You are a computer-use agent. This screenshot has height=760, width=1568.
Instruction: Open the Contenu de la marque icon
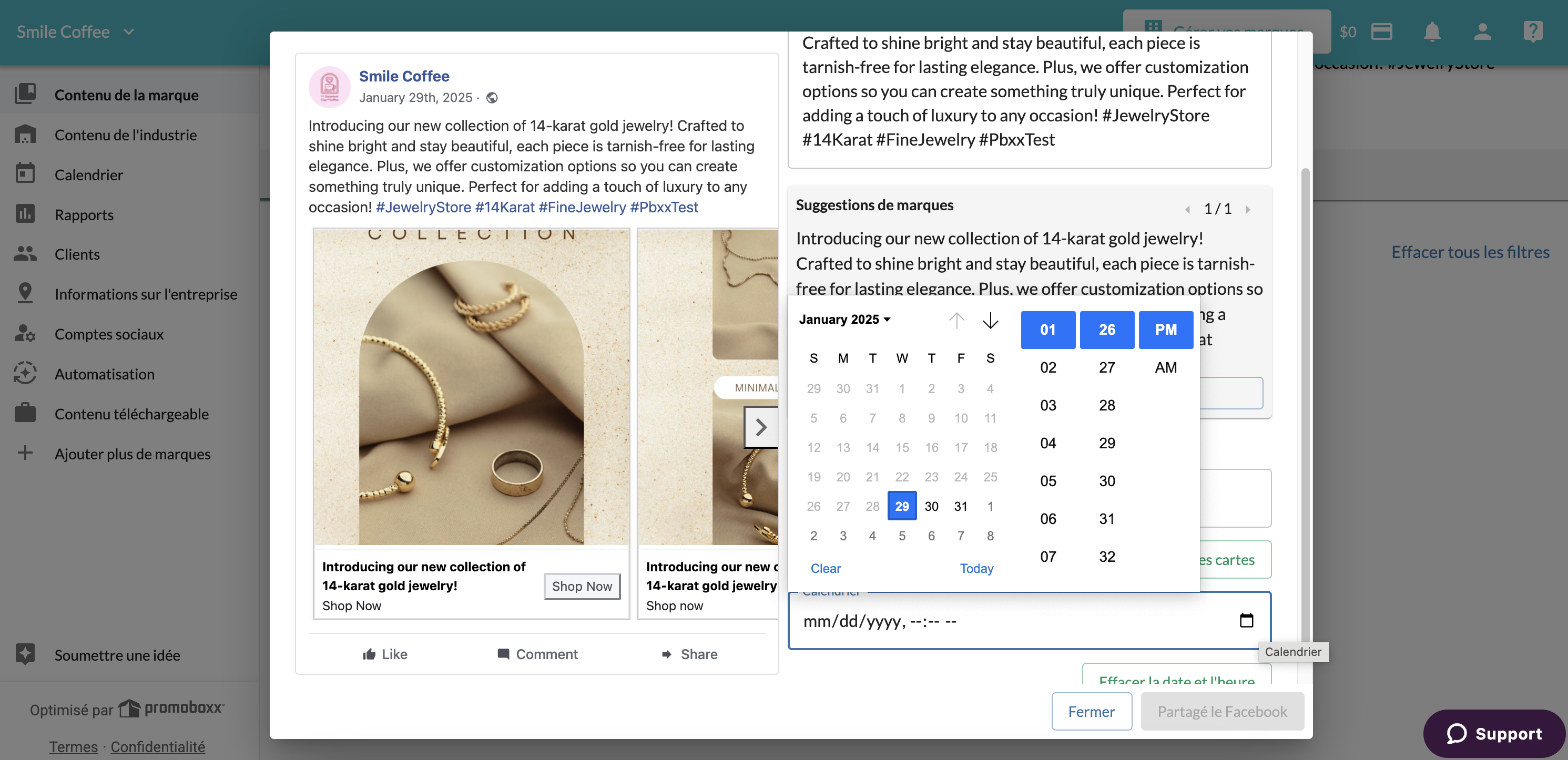[x=25, y=94]
